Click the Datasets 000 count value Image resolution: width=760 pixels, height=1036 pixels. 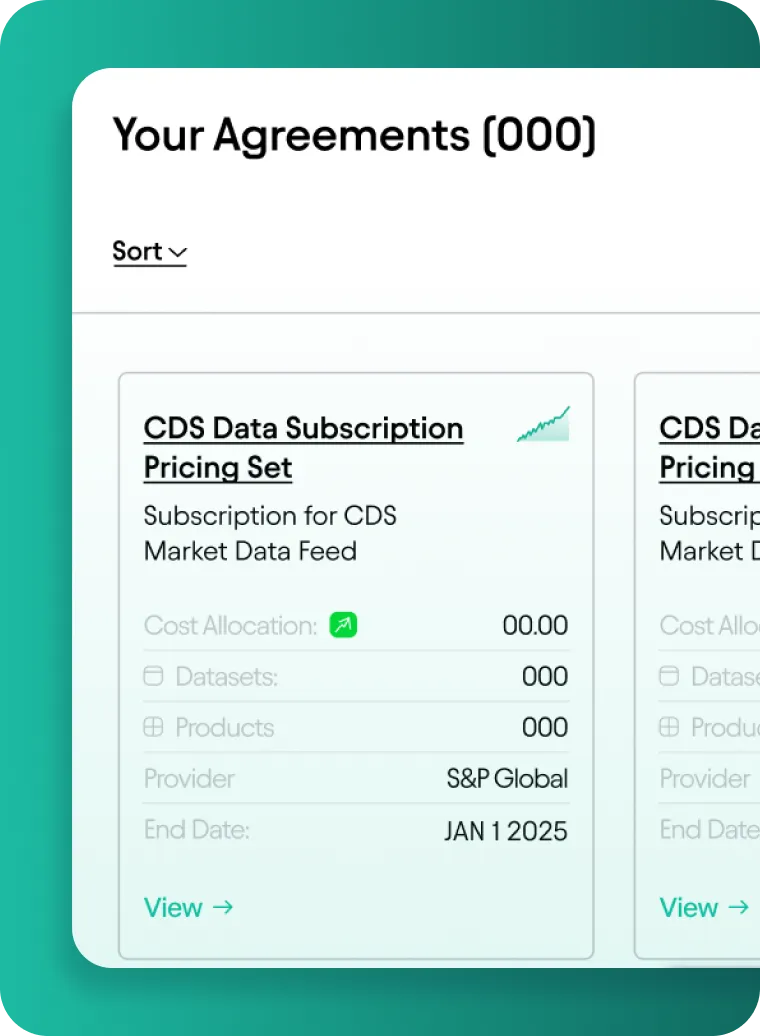coord(545,676)
